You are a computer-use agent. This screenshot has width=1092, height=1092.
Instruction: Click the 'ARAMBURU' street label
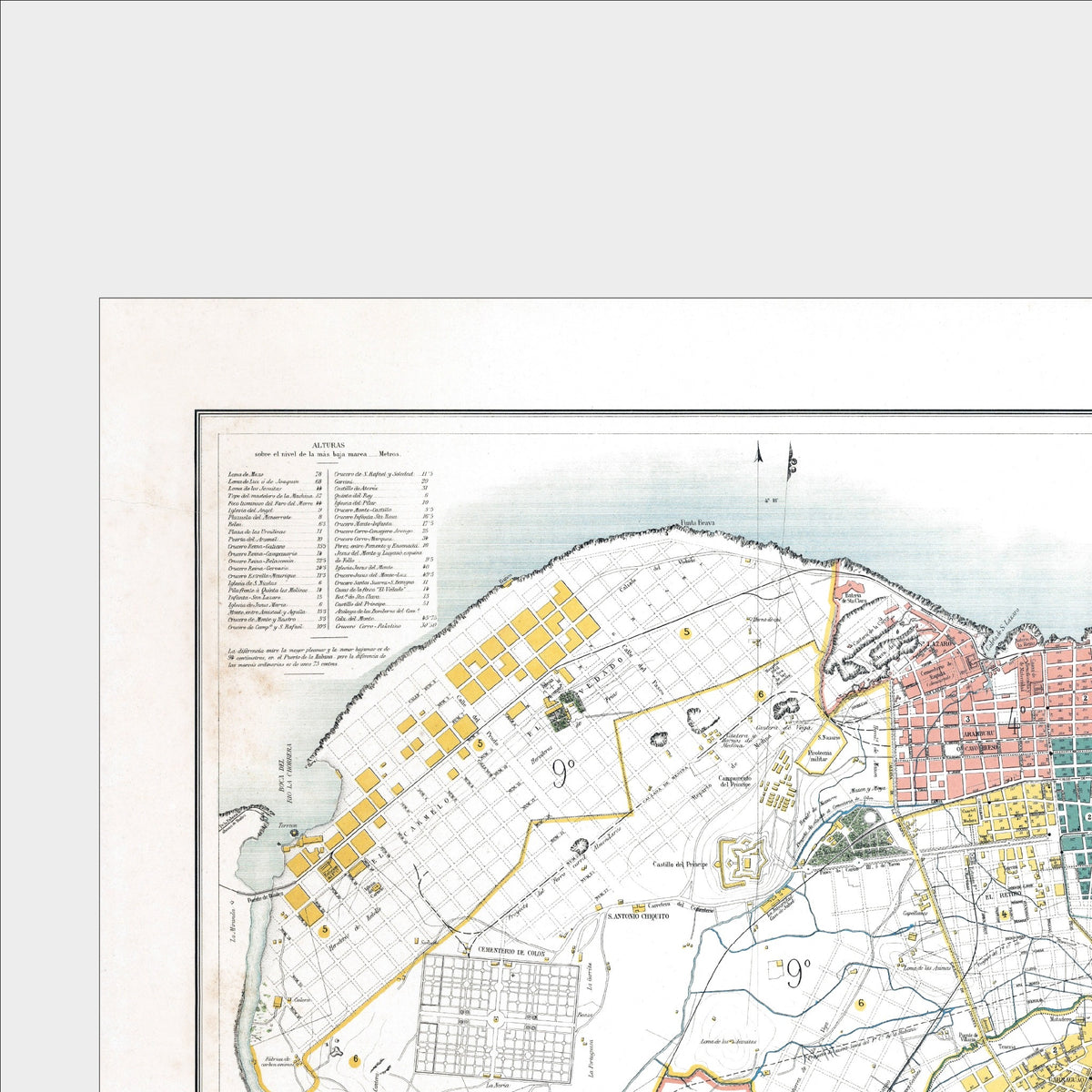pyautogui.click(x=979, y=733)
